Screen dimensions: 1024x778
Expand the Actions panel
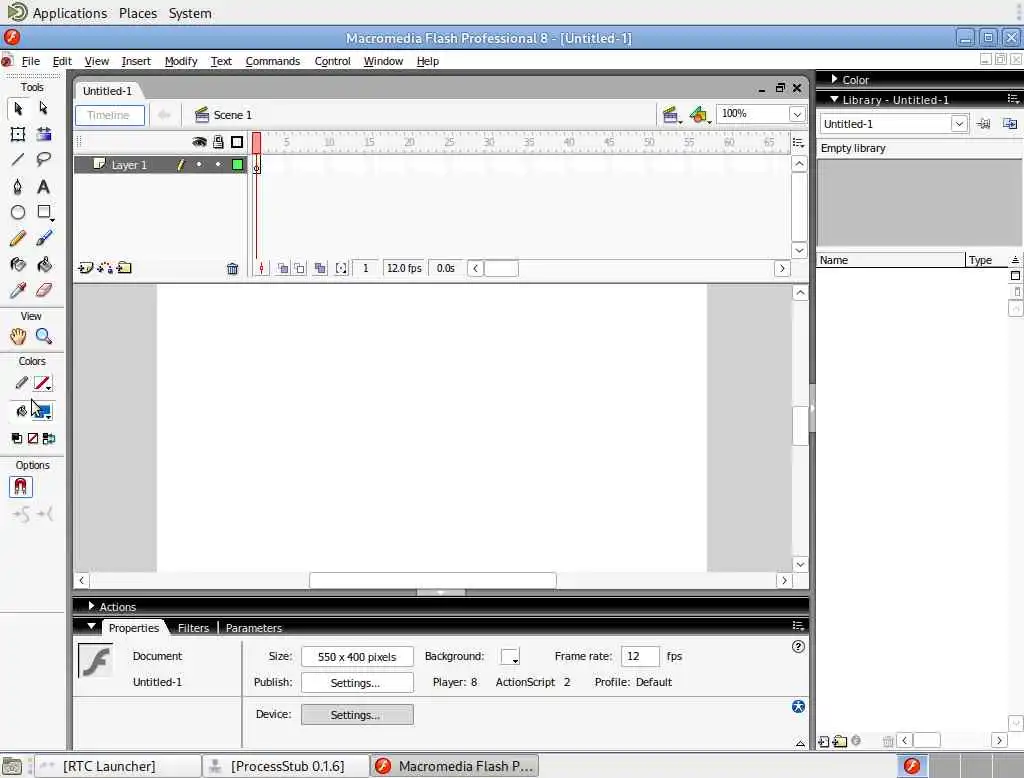click(91, 606)
